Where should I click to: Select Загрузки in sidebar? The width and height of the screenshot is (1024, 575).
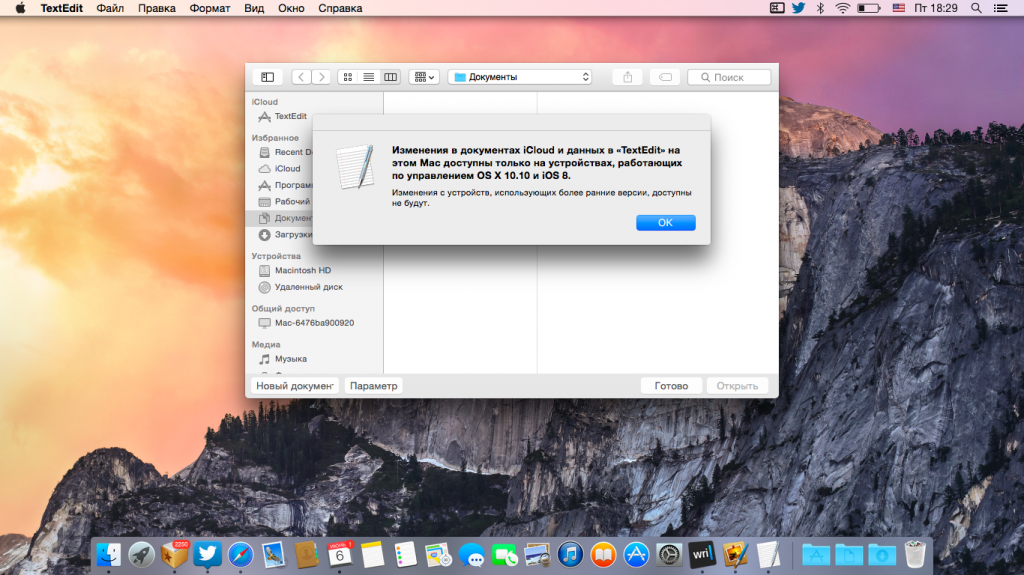[x=285, y=235]
